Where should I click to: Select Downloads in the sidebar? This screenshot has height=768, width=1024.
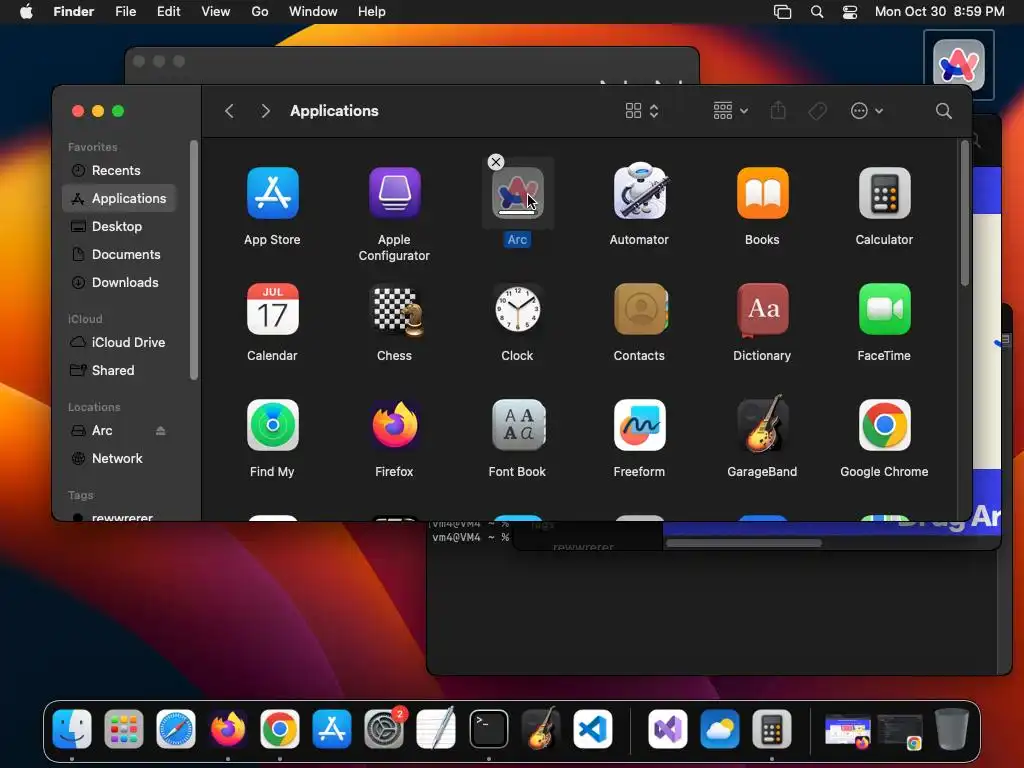(119, 283)
